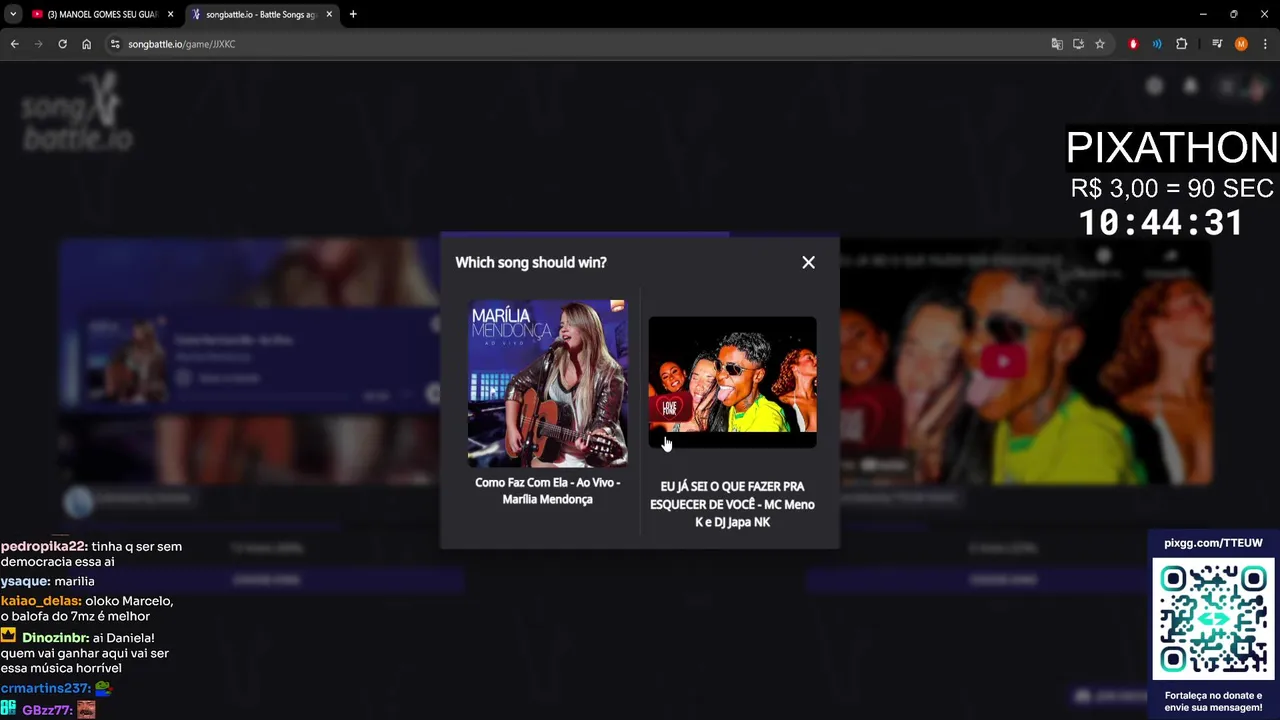Click the blurred notification bell in site header

click(1190, 87)
